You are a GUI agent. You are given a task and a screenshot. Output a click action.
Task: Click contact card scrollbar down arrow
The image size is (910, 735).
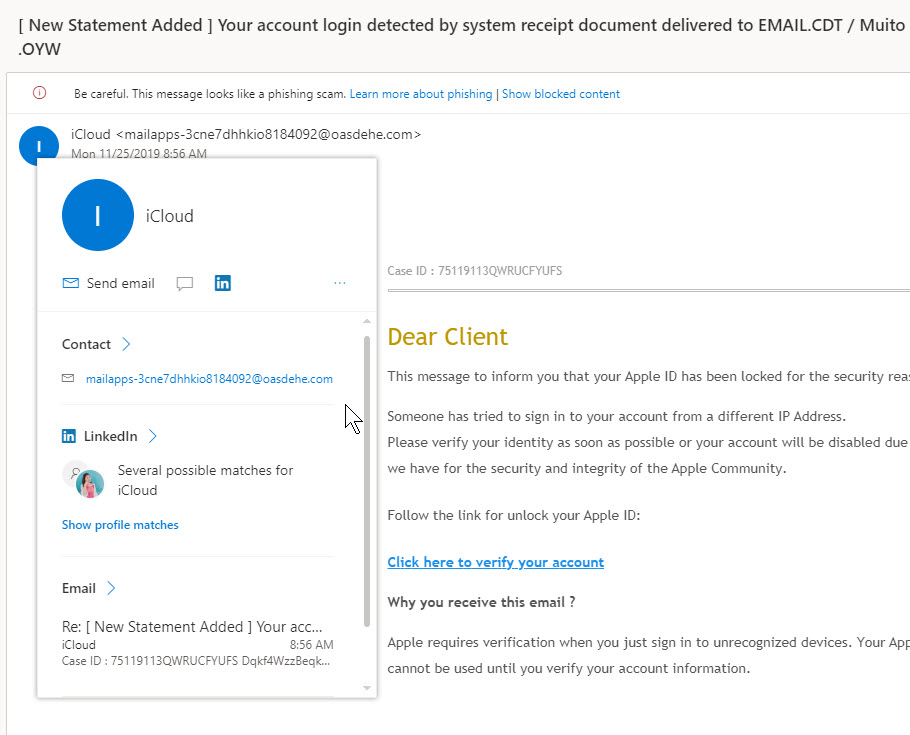click(x=367, y=688)
